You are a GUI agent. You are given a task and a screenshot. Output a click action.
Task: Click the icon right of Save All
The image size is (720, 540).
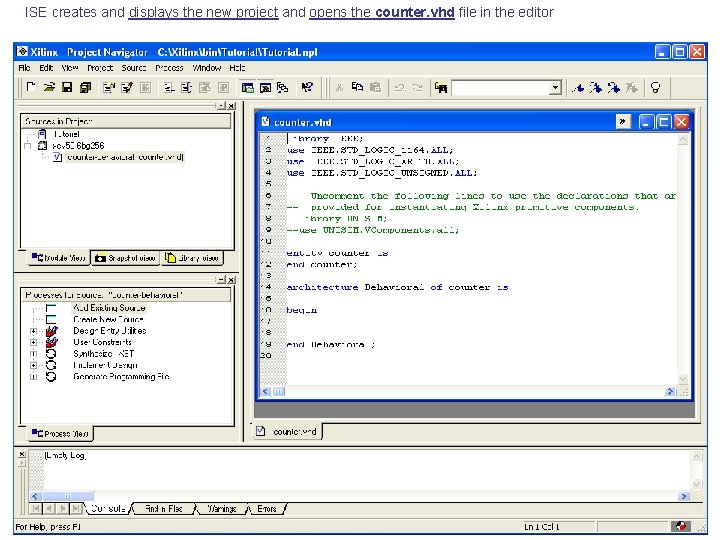tap(109, 87)
